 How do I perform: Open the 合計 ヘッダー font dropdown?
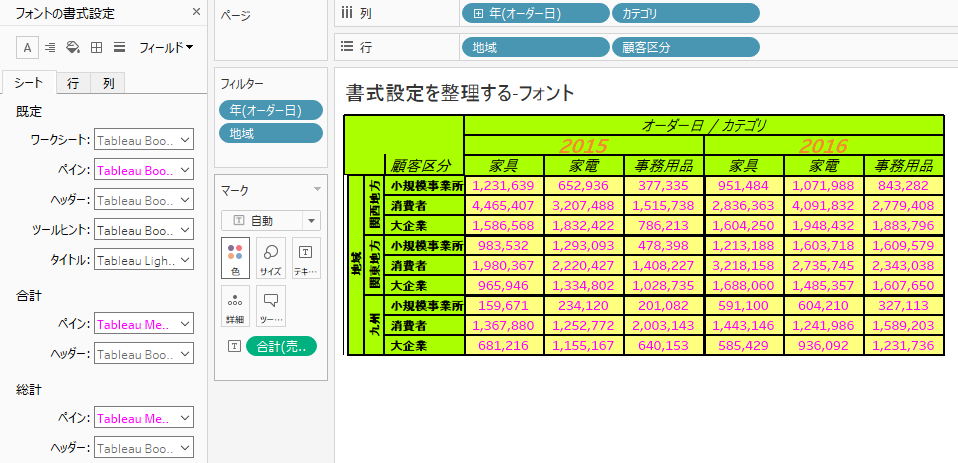pyautogui.click(x=144, y=353)
